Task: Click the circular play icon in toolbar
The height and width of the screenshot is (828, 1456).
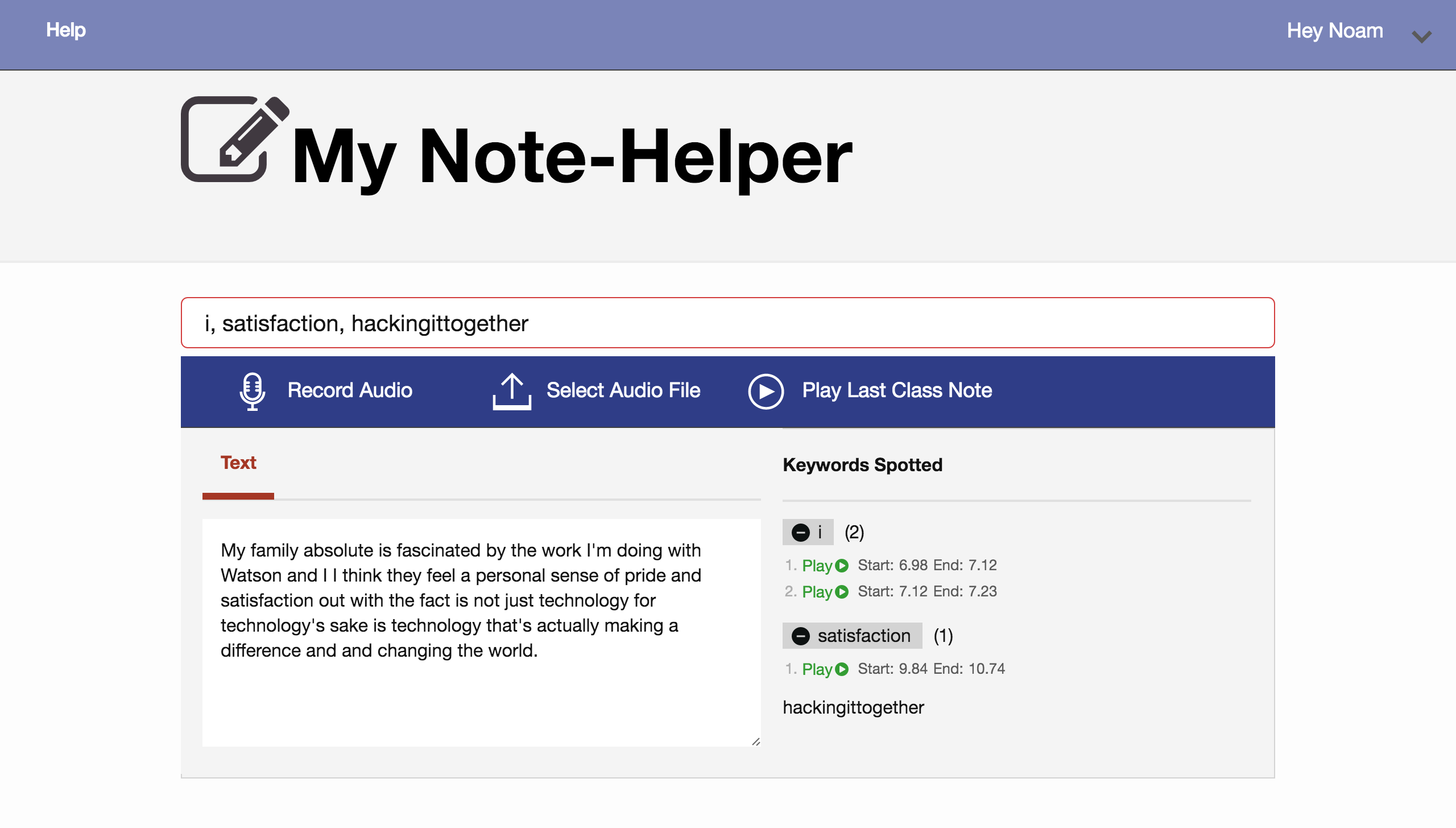Action: (x=766, y=391)
